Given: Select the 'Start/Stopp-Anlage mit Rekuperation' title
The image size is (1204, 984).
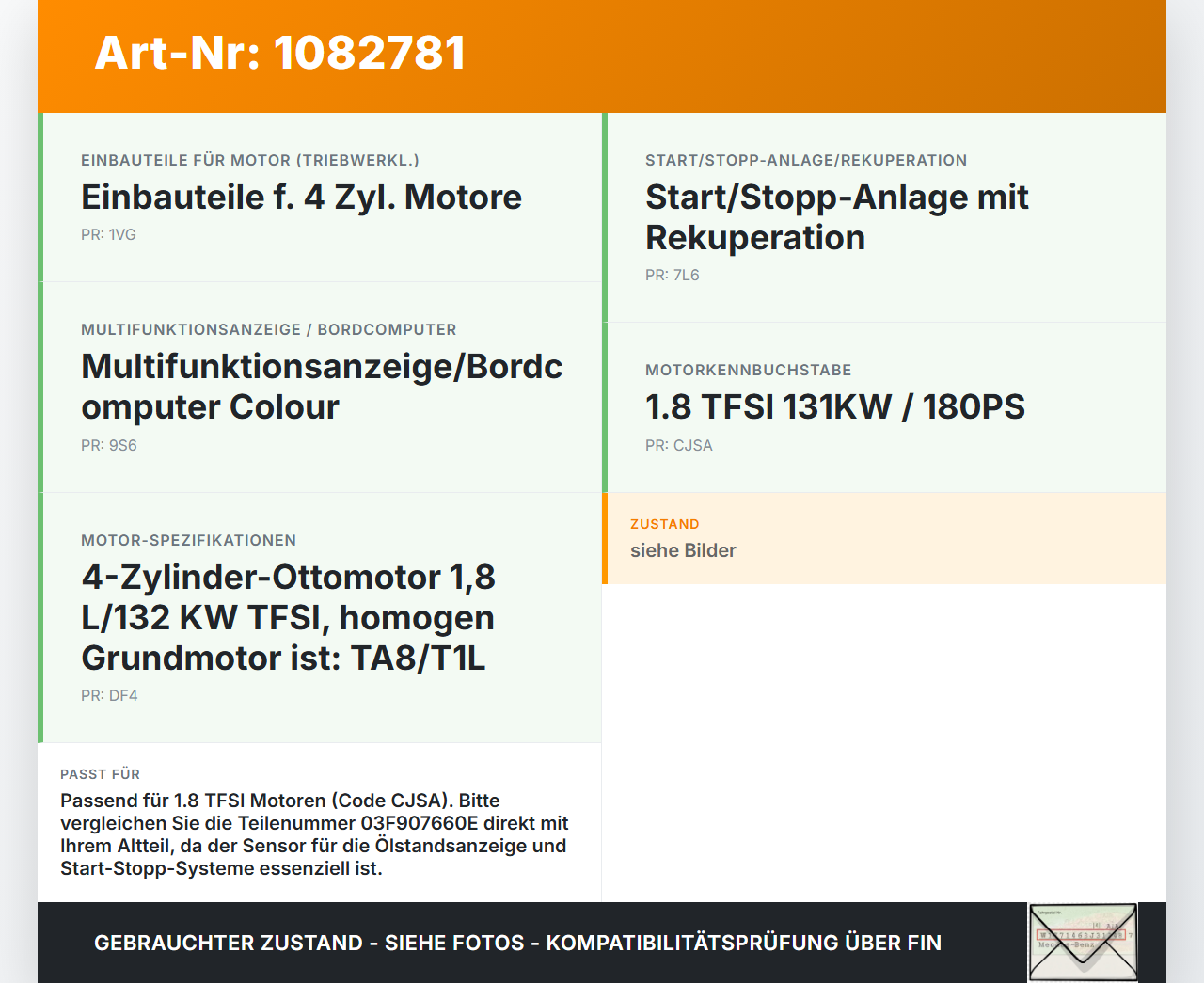Looking at the screenshot, I should [x=836, y=217].
